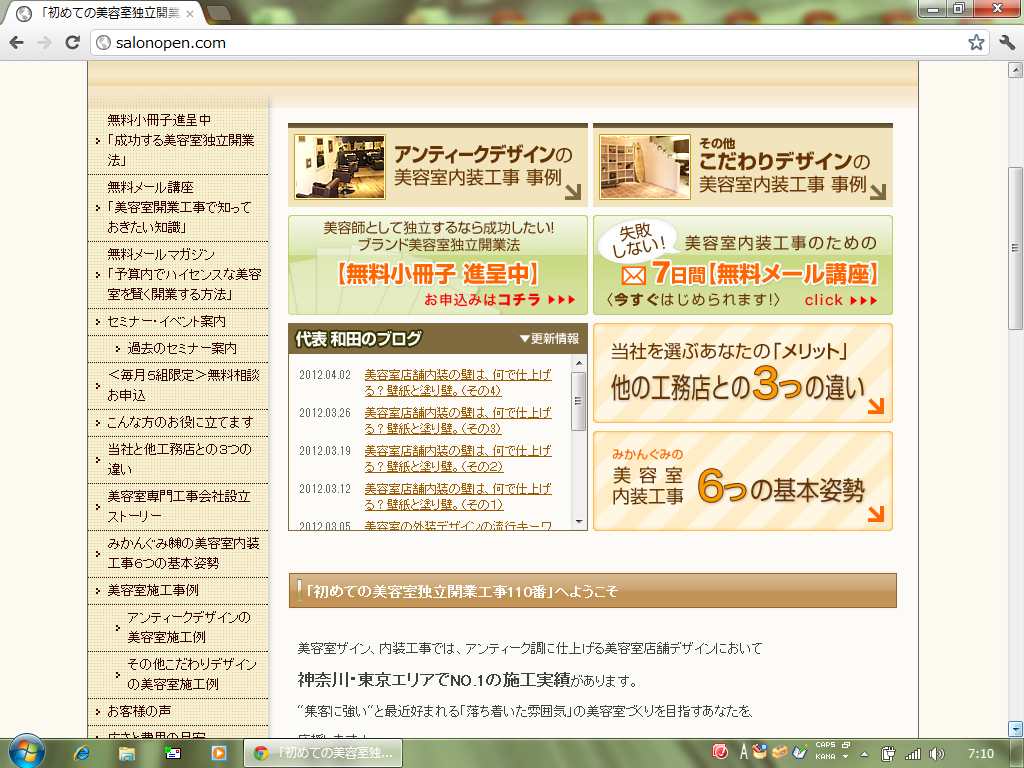Image resolution: width=1024 pixels, height=768 pixels.
Task: Click the 7日間 無料メール講座 banner
Action: (x=743, y=265)
